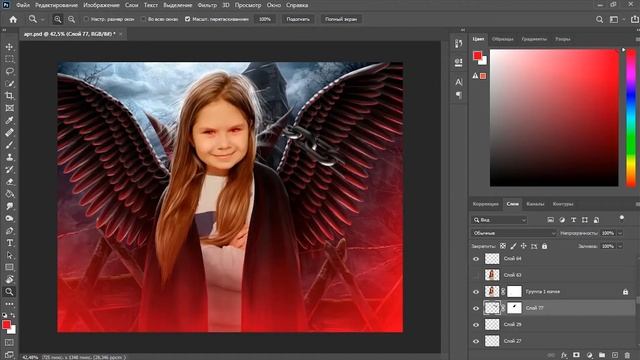Lock all padlock icon in Layers panel
This screenshot has width=640, height=360.
click(x=544, y=246)
